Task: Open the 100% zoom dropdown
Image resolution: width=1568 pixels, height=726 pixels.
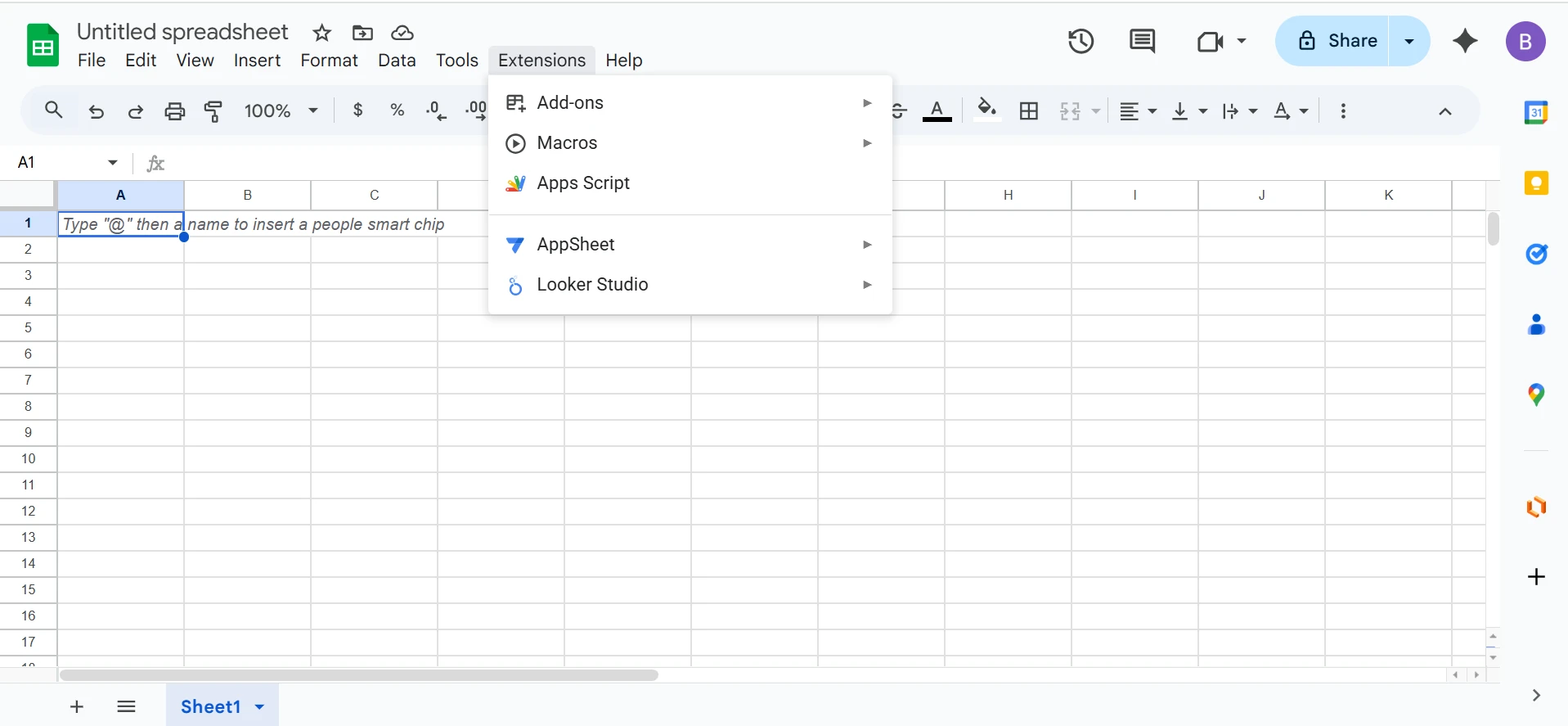Action: pos(281,111)
